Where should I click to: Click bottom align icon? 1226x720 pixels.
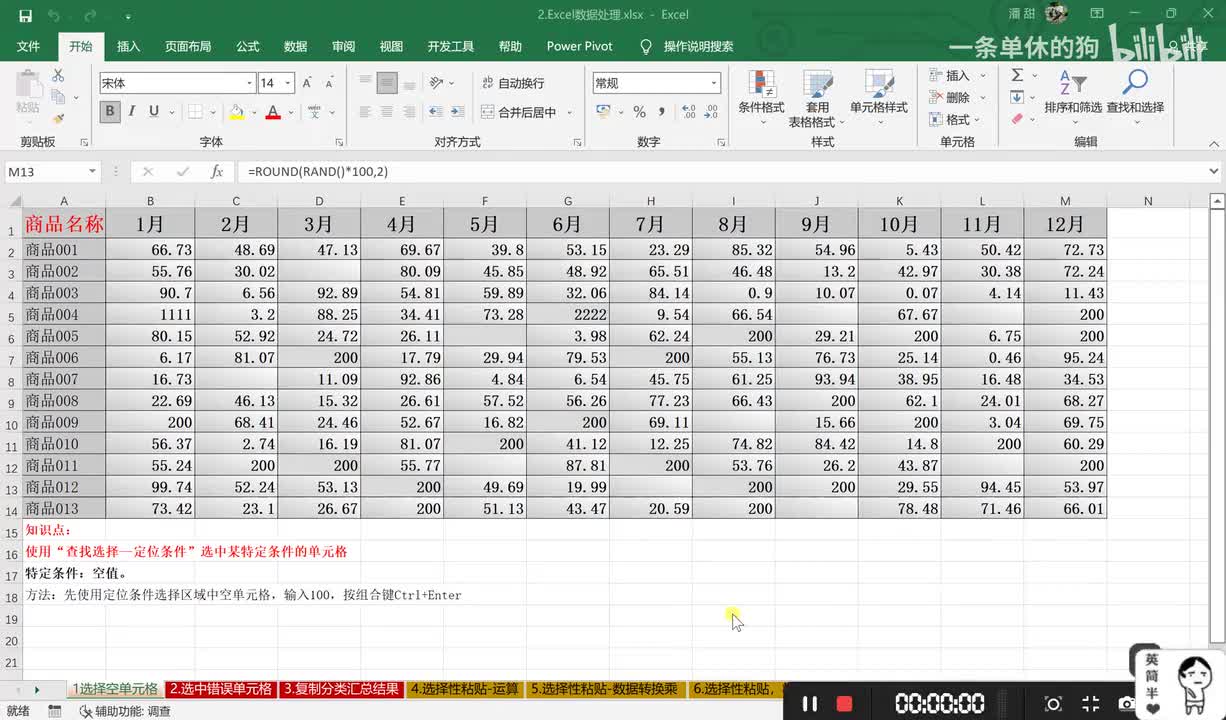(x=410, y=83)
